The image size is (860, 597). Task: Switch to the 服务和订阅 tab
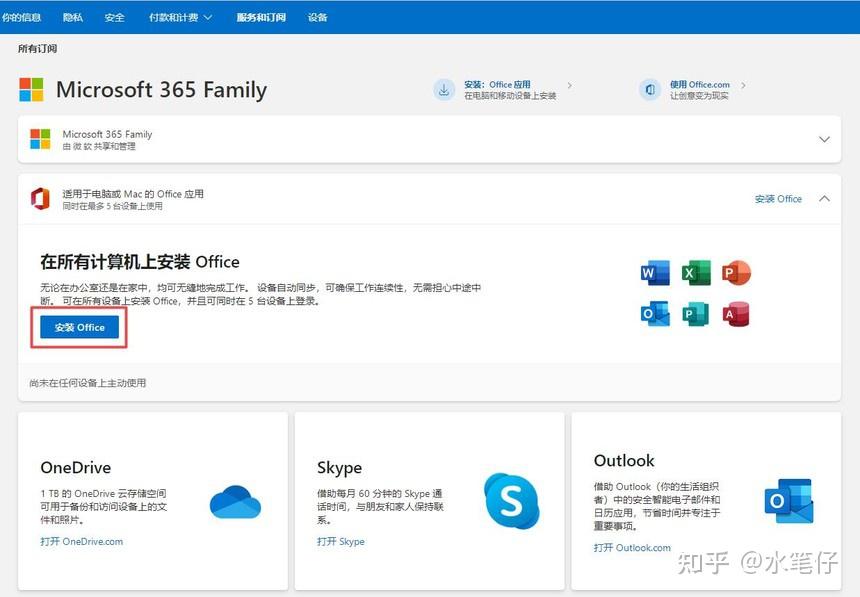point(261,17)
